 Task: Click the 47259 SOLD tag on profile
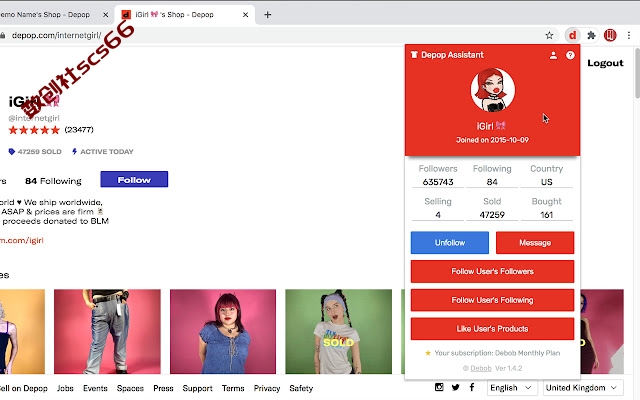coord(35,151)
